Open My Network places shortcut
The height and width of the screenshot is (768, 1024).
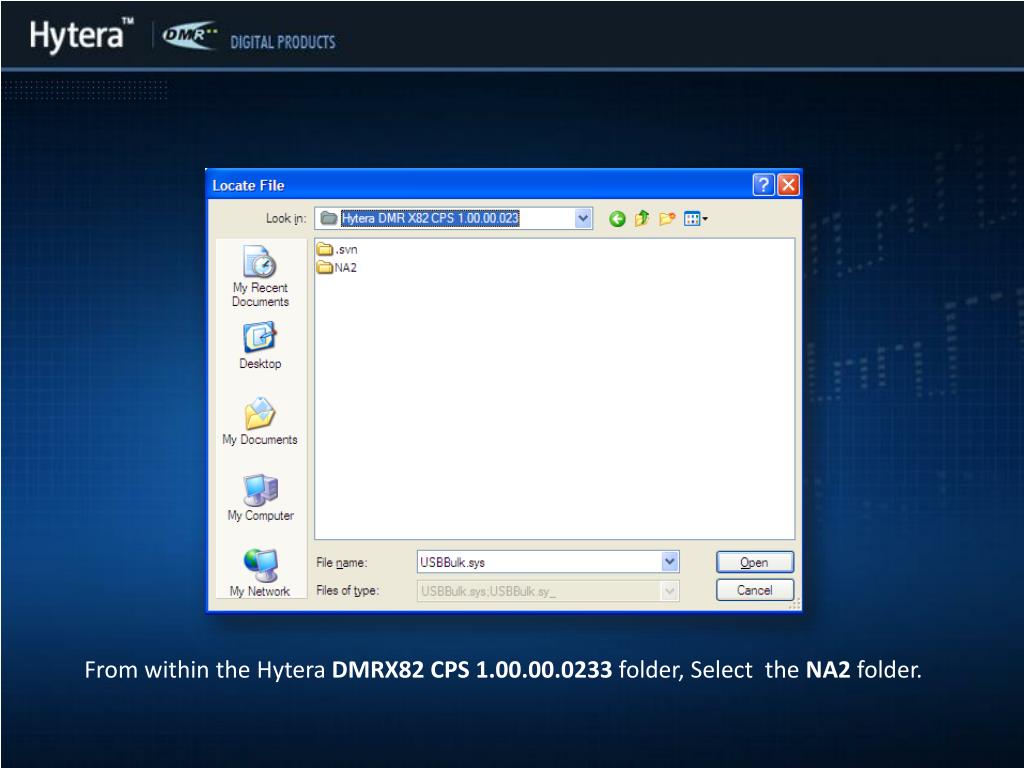pyautogui.click(x=260, y=572)
